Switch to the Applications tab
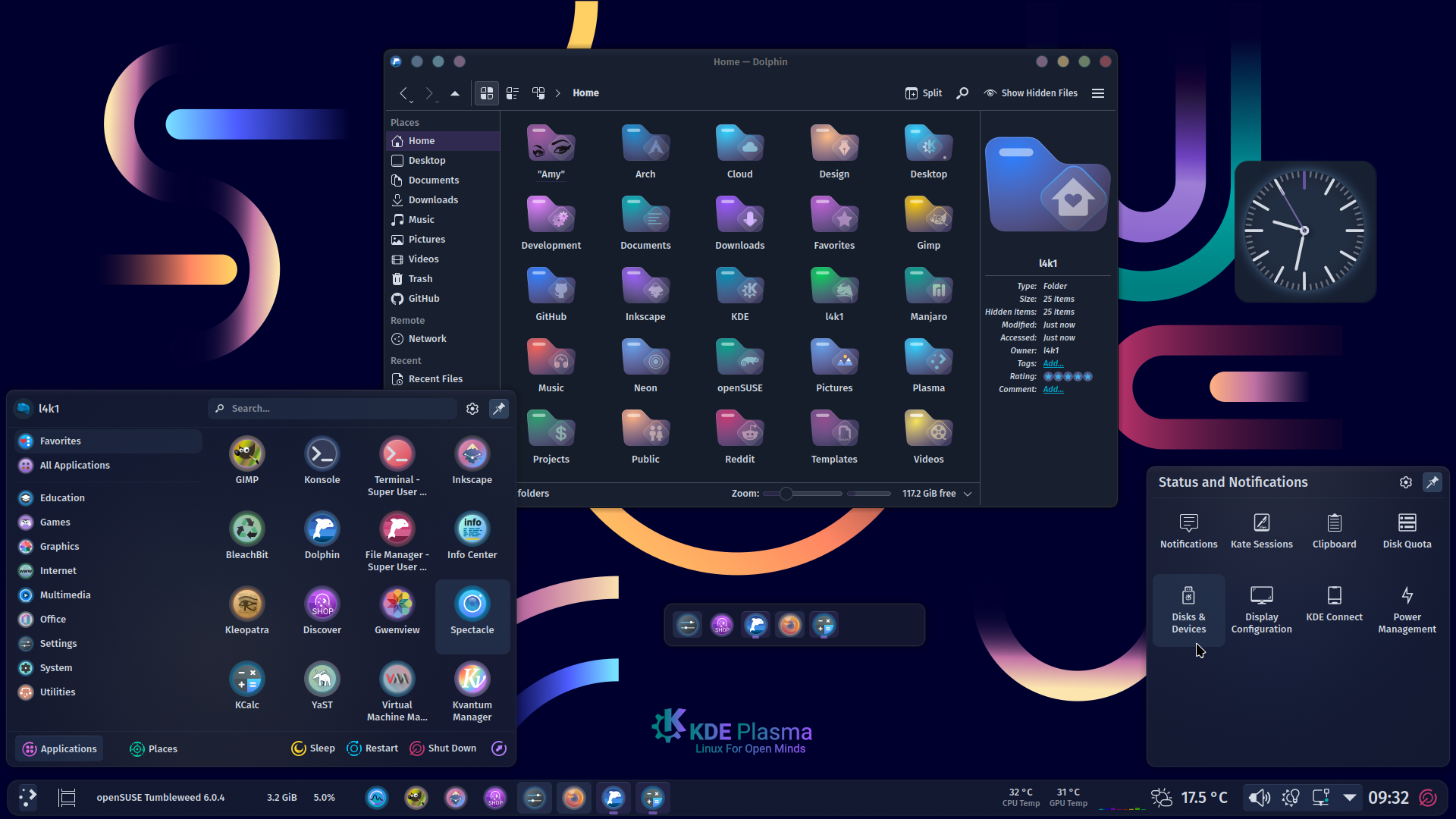The image size is (1456, 819). click(59, 748)
